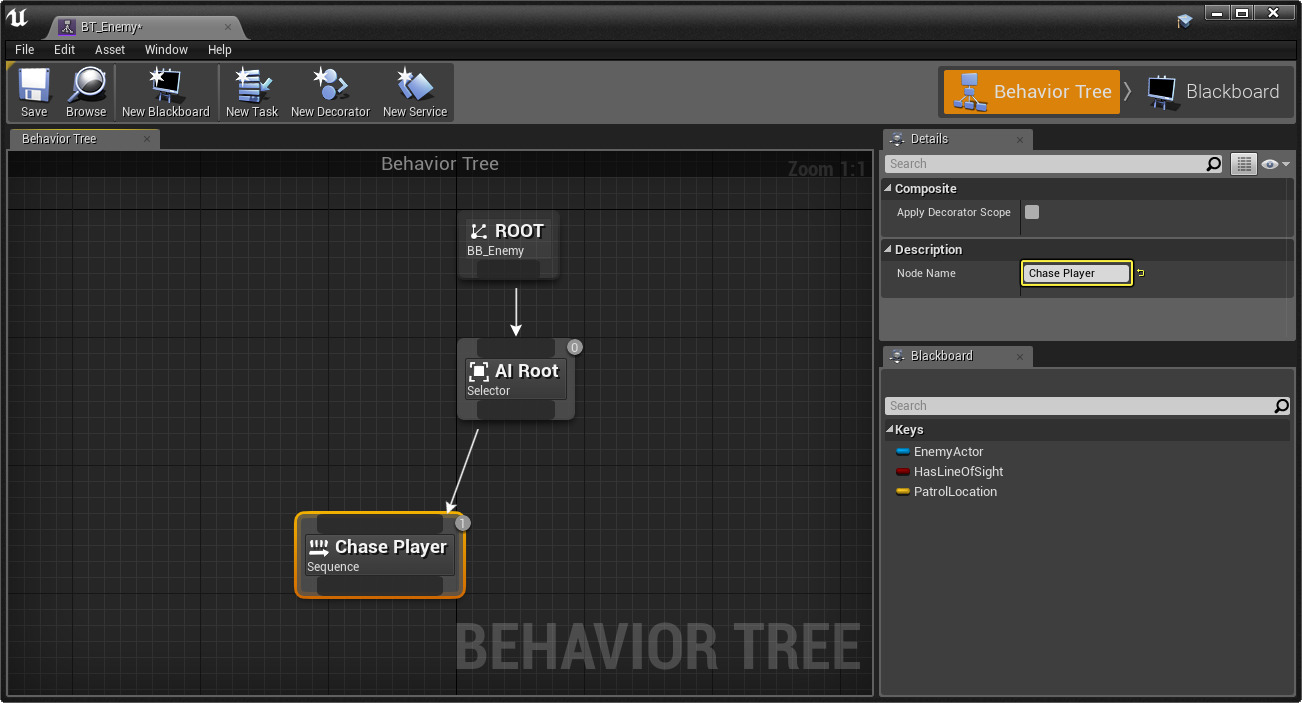Collapse the Blackboard Keys section
The height and width of the screenshot is (703, 1302).
point(888,430)
